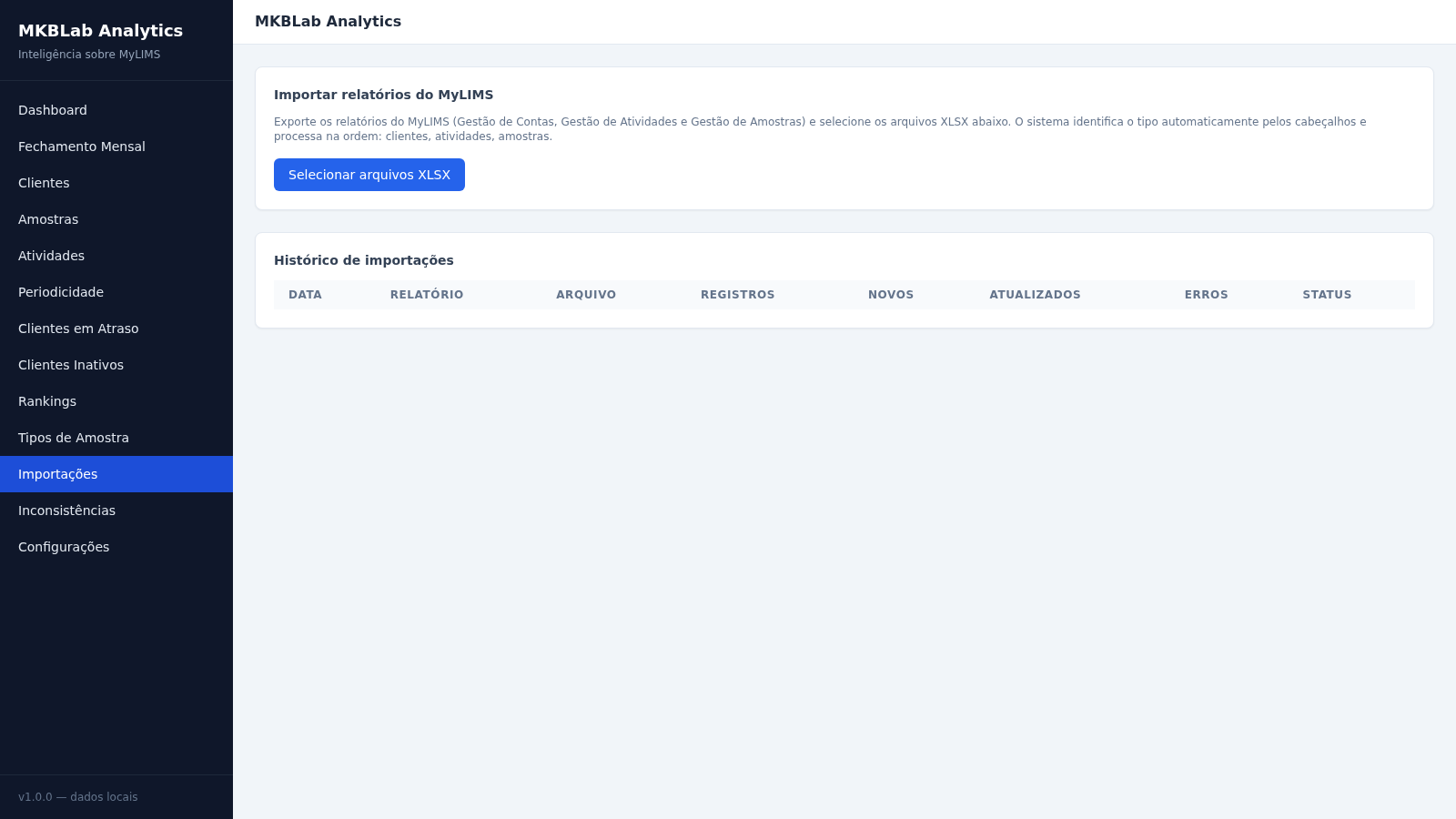1456x819 pixels.
Task: Click the ARQUIVO column header
Action: tap(586, 295)
